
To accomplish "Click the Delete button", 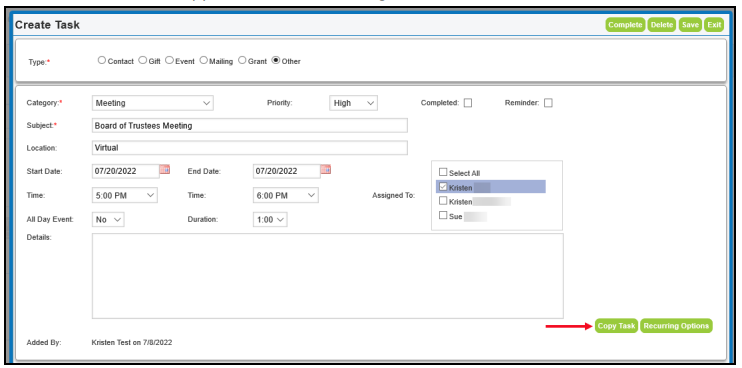I will pyautogui.click(x=662, y=25).
